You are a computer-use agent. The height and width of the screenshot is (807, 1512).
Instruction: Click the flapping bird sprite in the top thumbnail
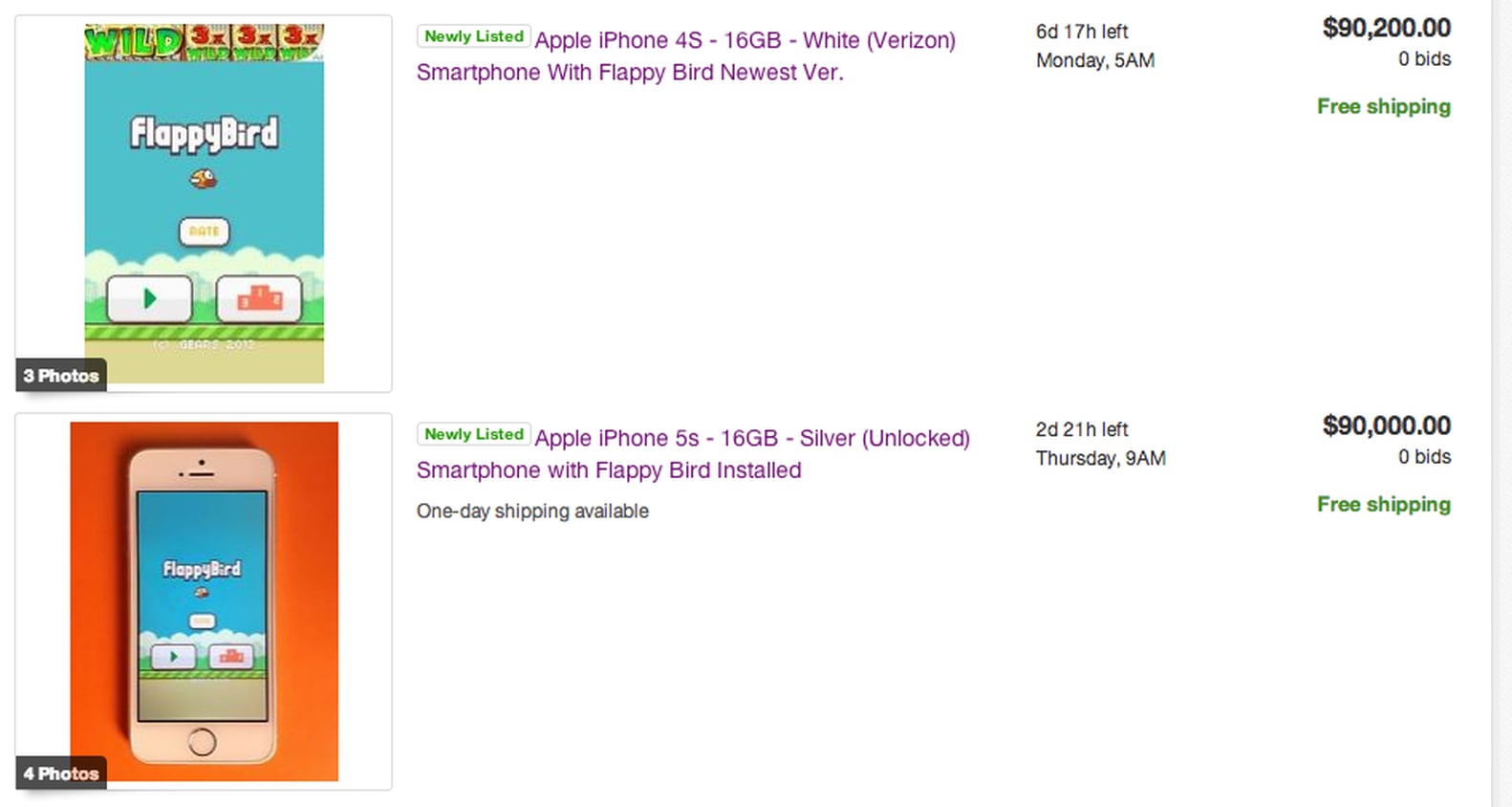[204, 177]
